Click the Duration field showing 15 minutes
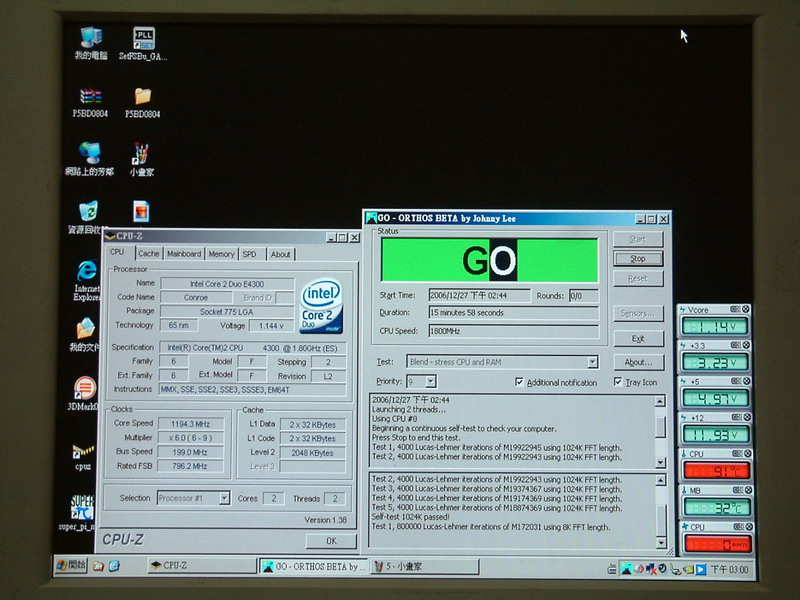This screenshot has height=600, width=800. (x=513, y=313)
